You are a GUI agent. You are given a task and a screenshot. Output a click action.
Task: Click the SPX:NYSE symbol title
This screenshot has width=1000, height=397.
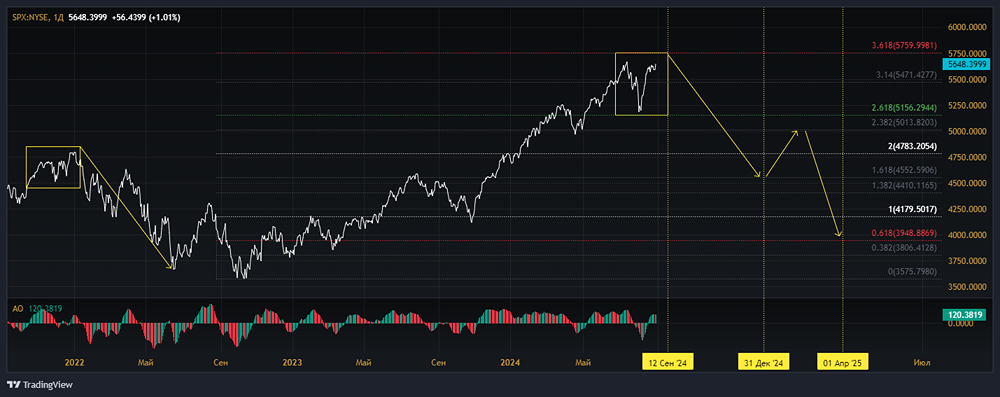coord(31,18)
